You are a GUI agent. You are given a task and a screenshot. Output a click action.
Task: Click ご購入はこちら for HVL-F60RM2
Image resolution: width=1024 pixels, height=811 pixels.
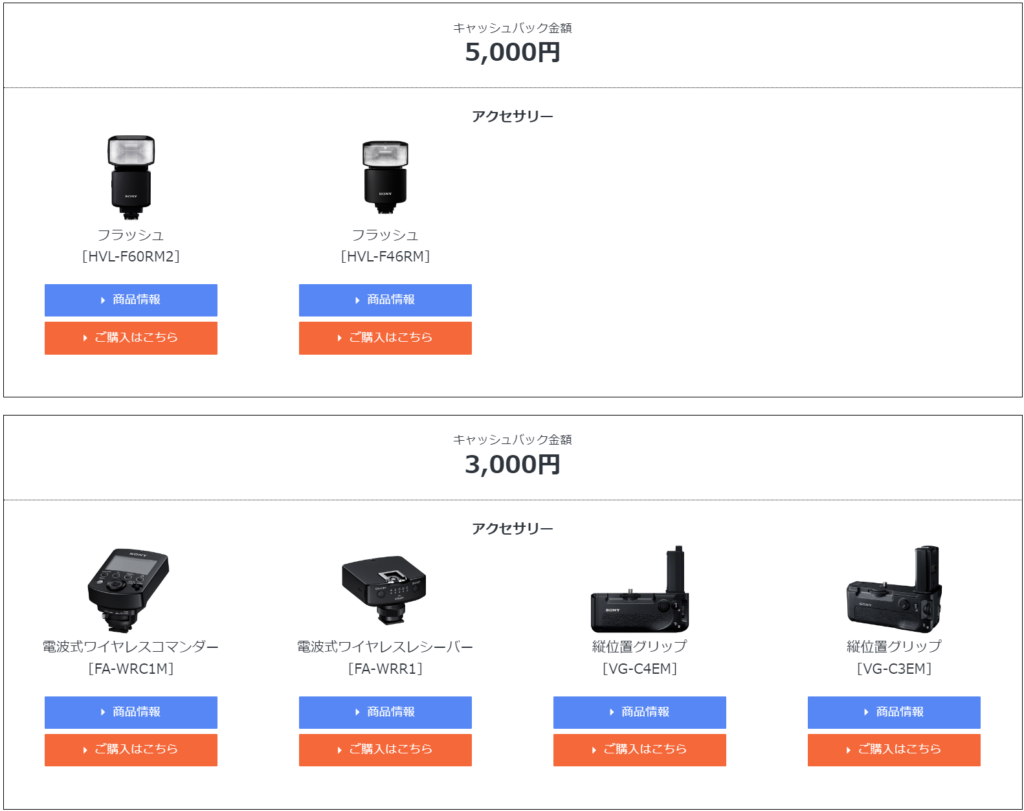(x=131, y=338)
